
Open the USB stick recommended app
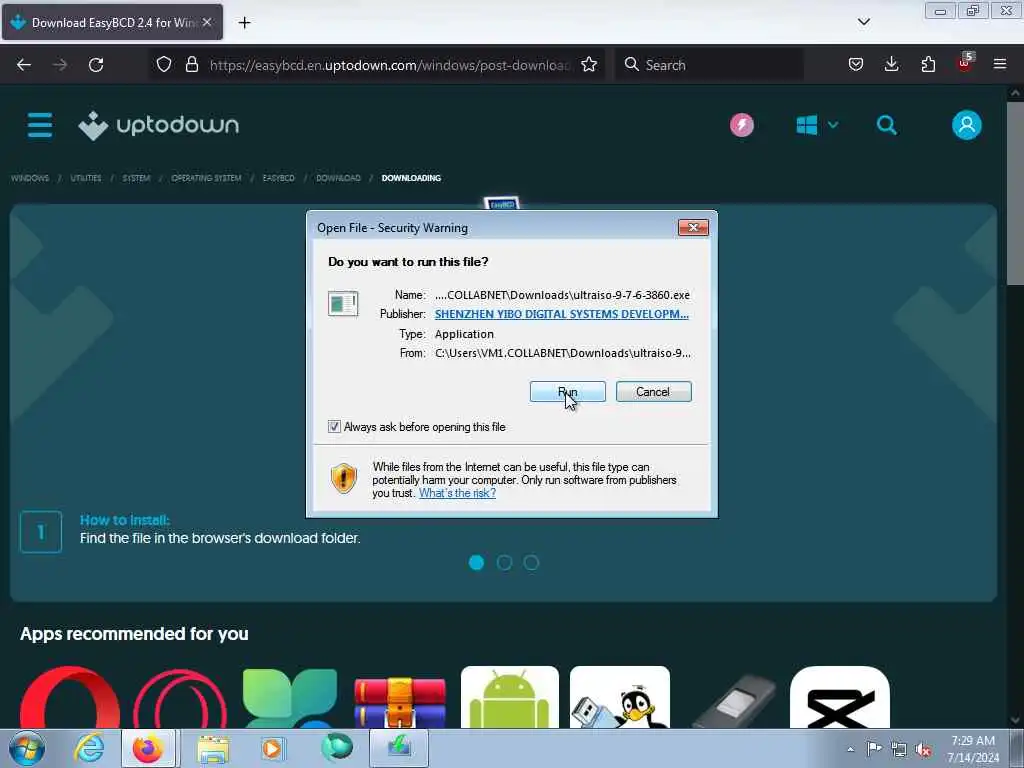735,701
